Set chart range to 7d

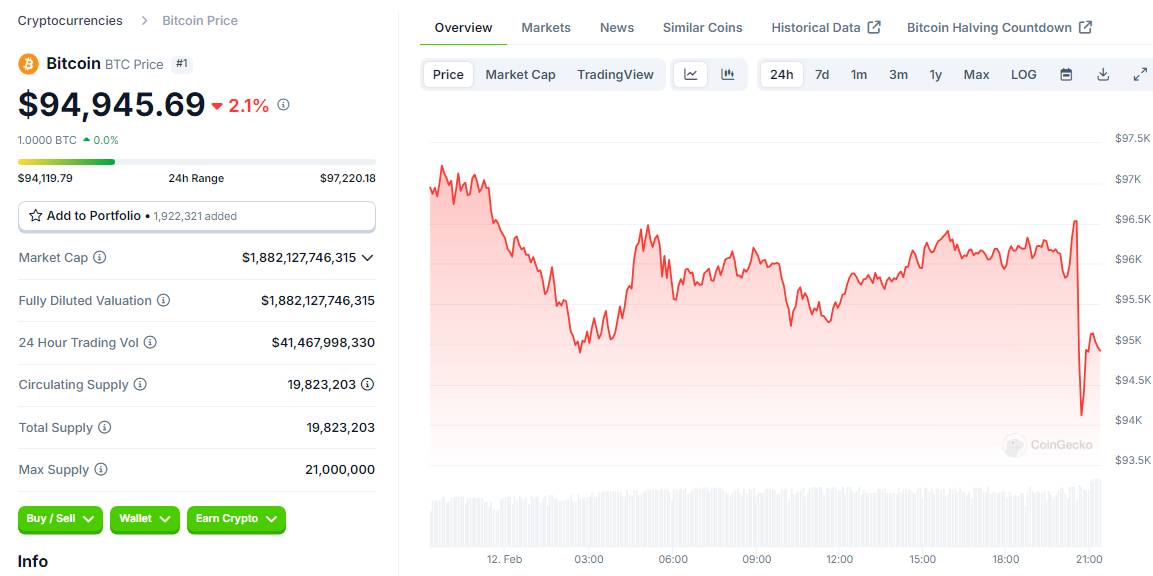pos(822,74)
